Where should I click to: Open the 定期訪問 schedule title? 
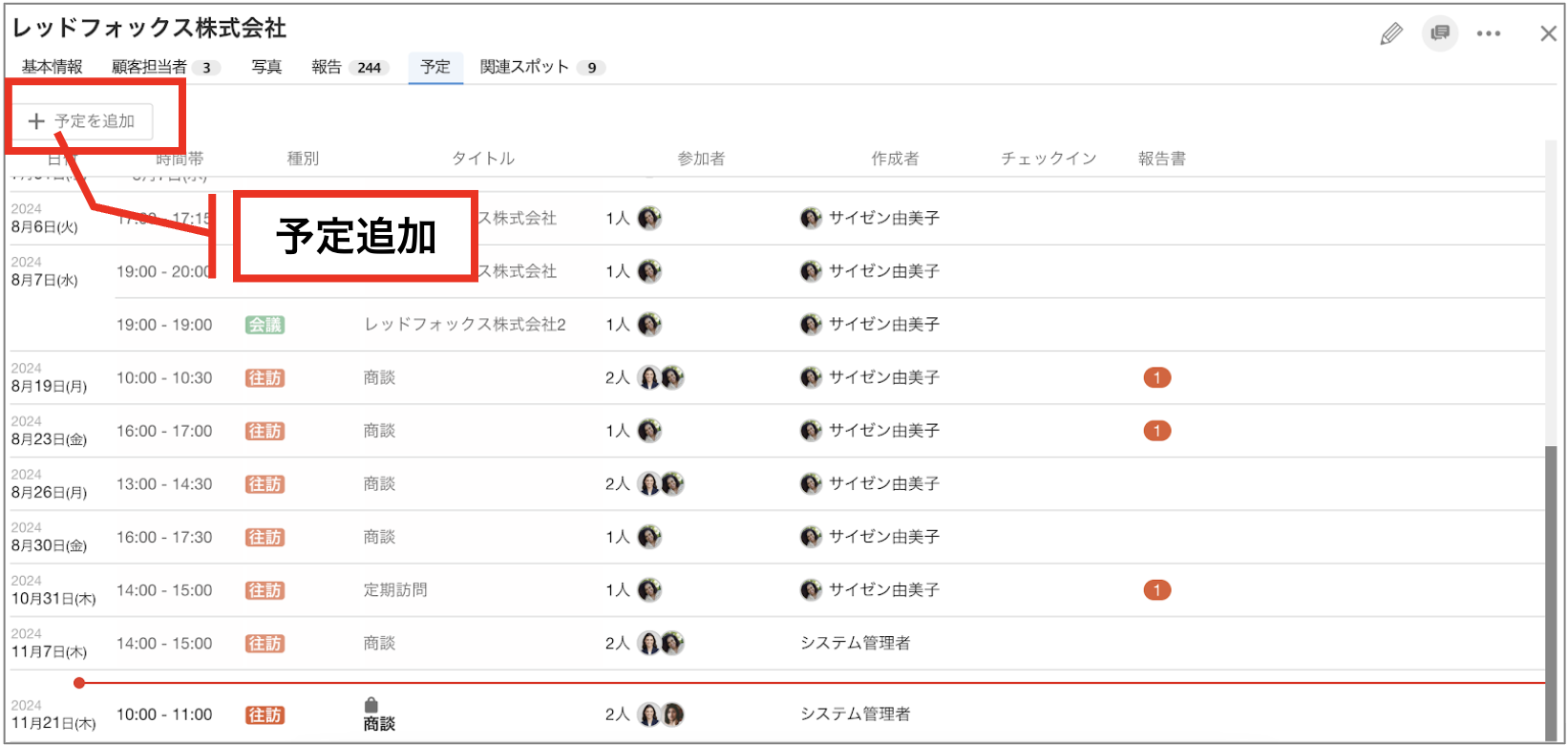click(395, 590)
